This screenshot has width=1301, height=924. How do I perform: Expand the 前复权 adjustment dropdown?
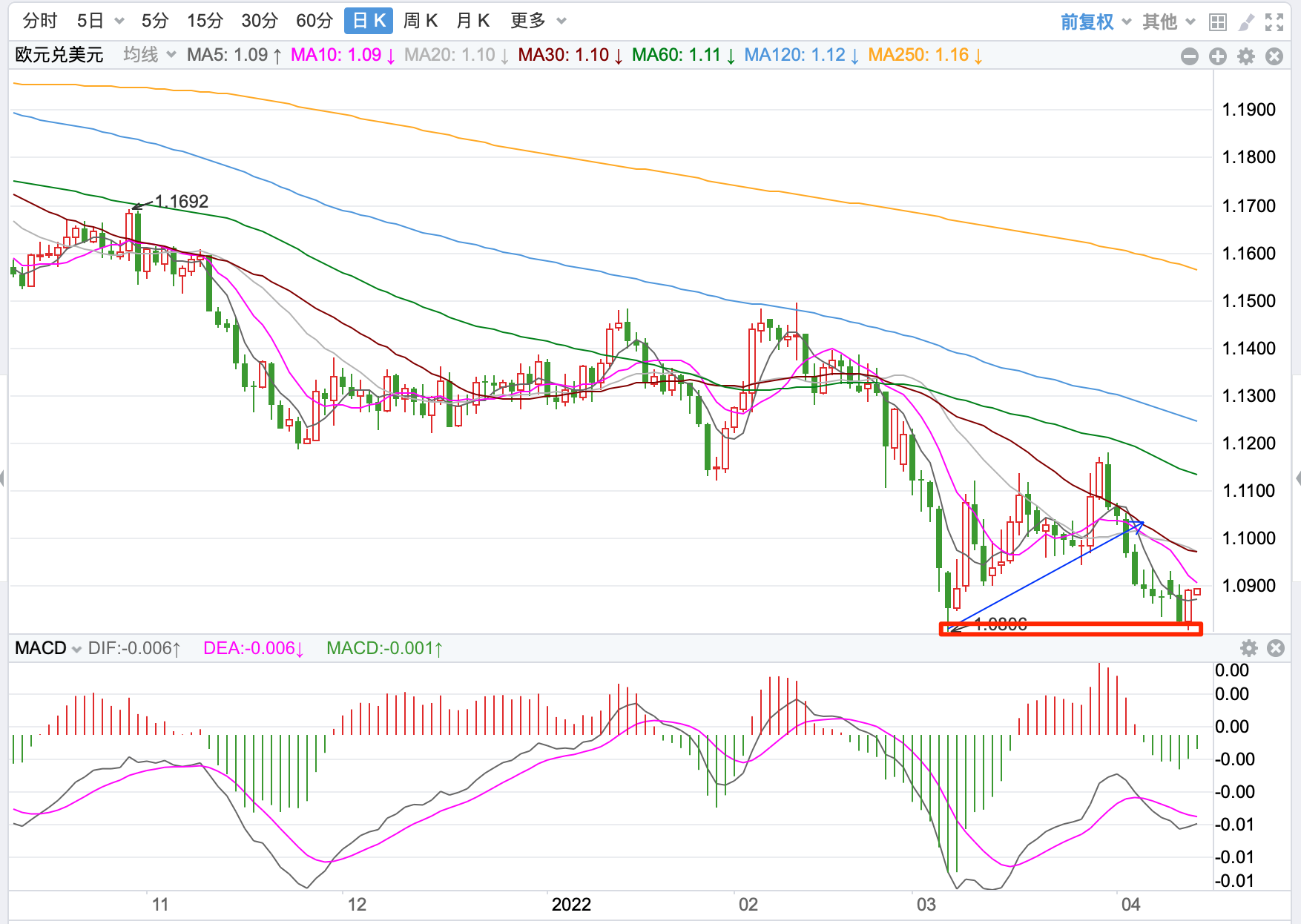[x=1096, y=22]
